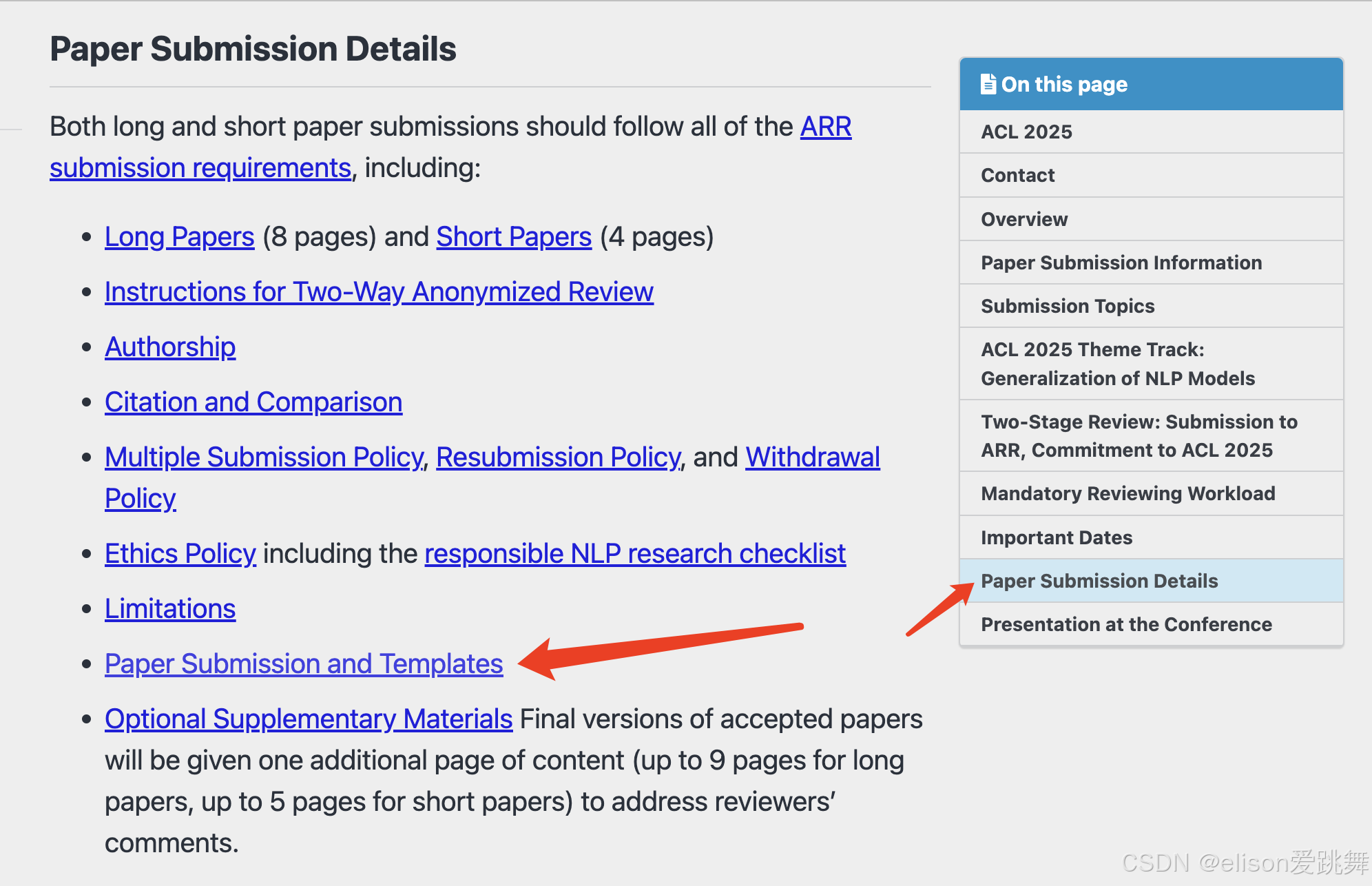Jump to Important Dates section

click(x=1057, y=537)
